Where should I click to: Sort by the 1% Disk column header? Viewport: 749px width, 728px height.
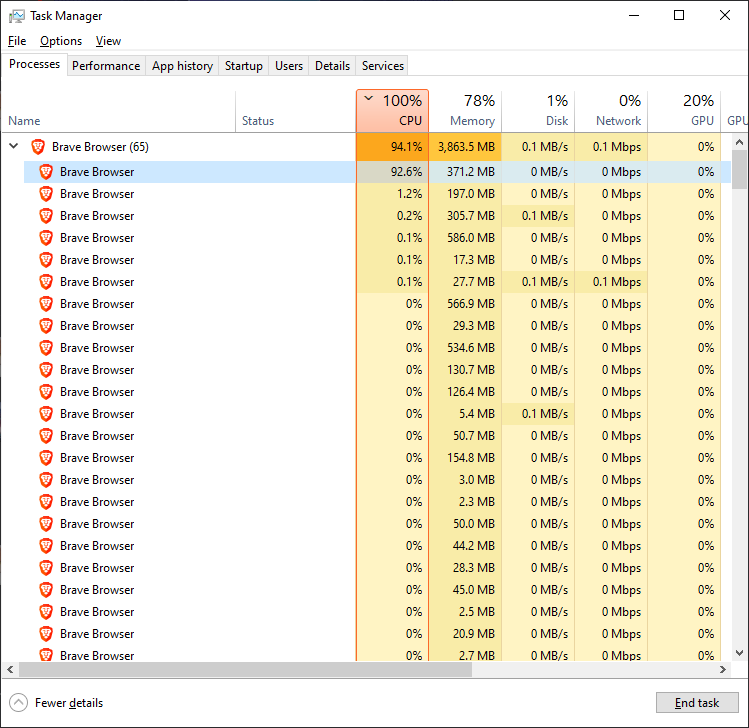[538, 111]
